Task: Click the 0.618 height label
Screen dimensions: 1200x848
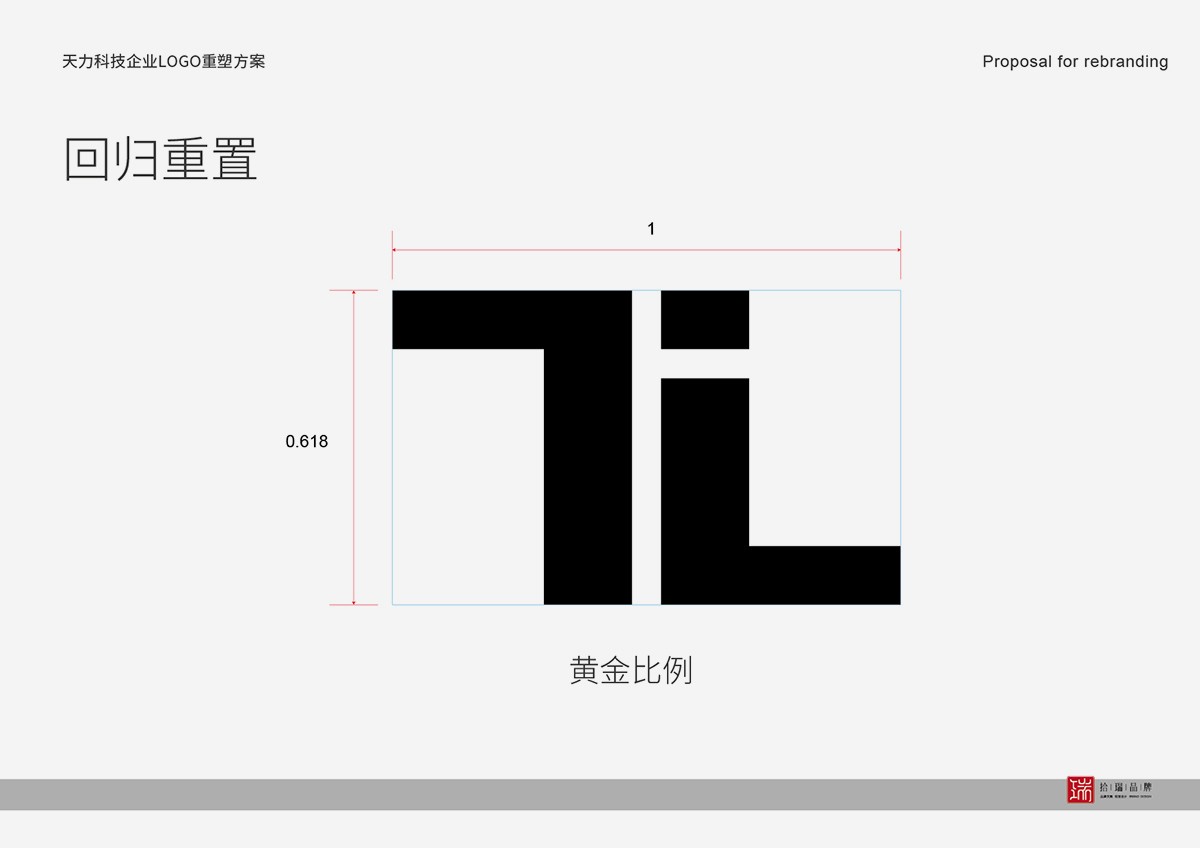Action: 306,441
